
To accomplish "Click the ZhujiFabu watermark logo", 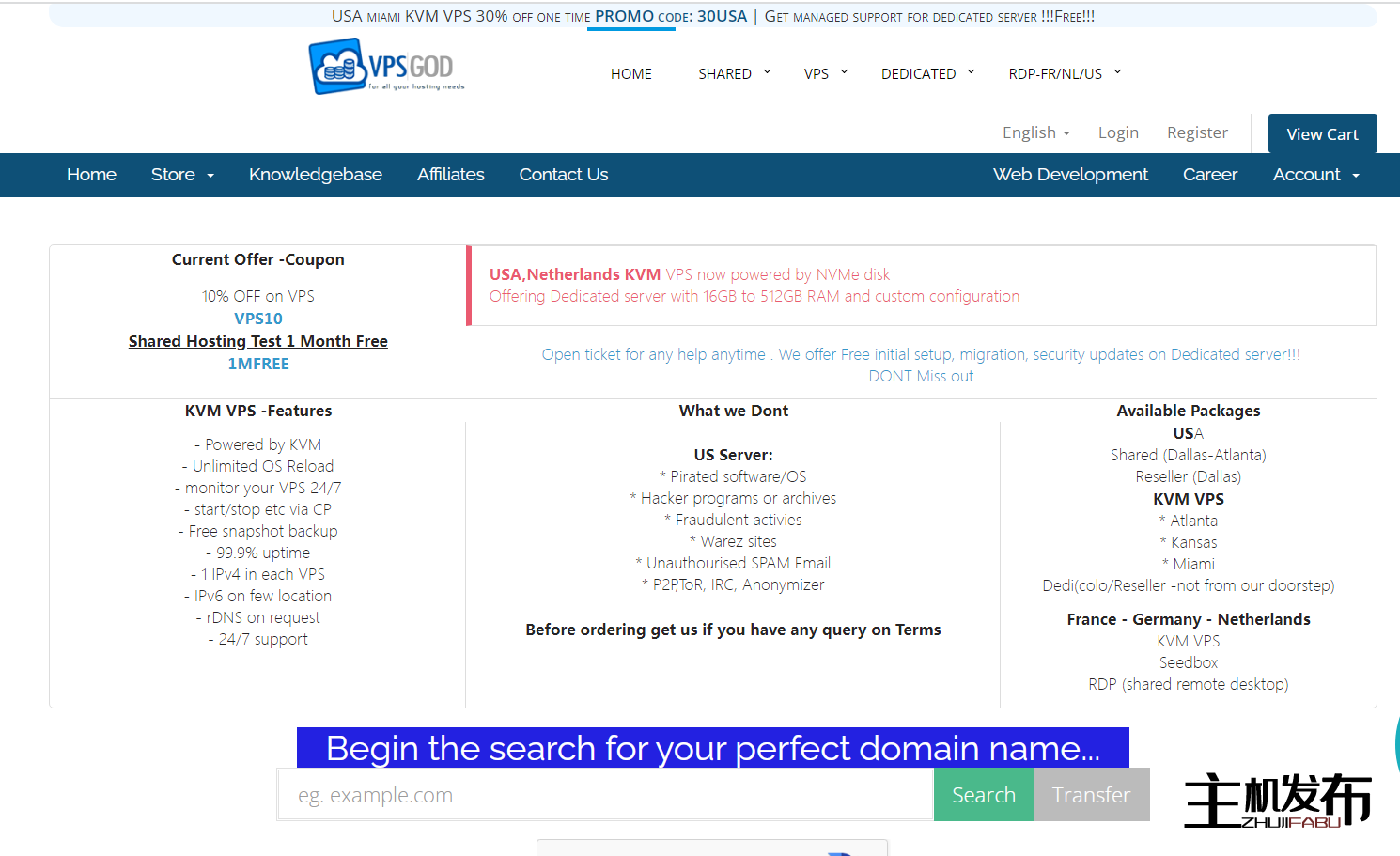I will click(1277, 801).
